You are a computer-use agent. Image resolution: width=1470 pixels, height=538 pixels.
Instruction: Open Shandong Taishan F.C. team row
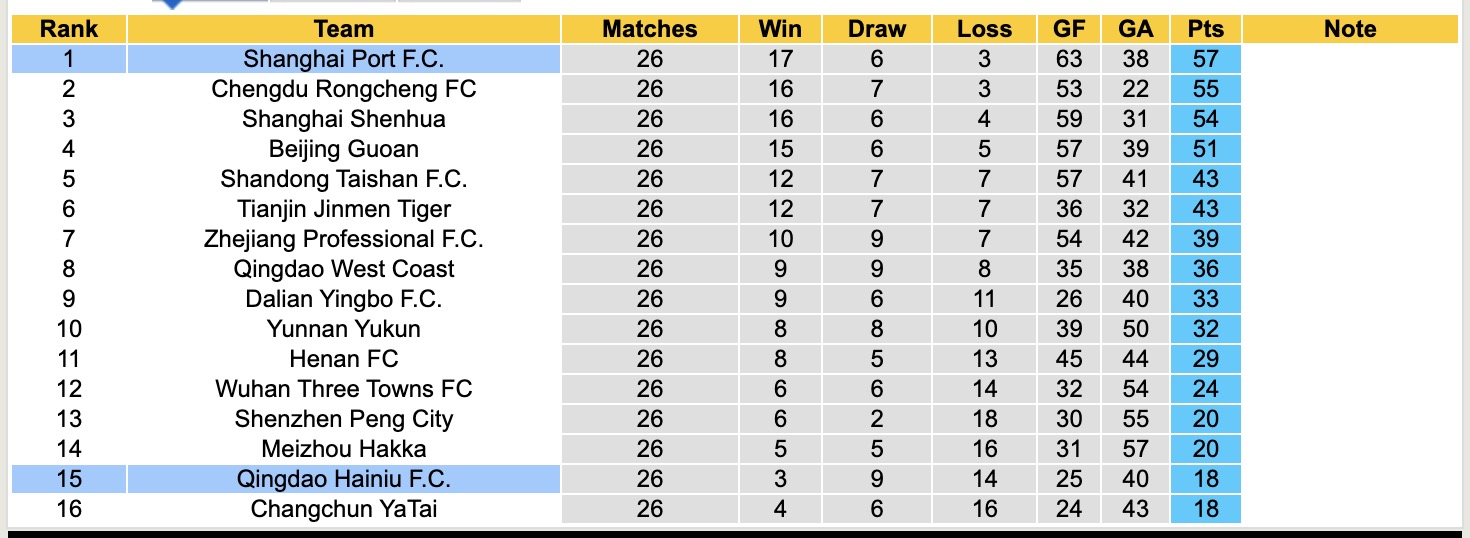tap(343, 179)
